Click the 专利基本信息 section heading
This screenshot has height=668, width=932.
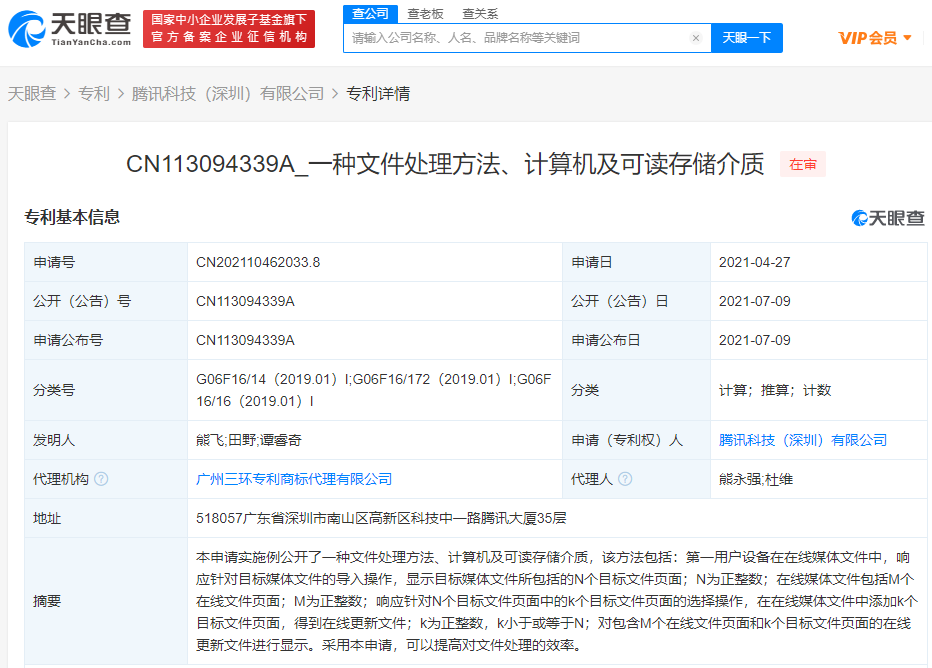(72, 217)
